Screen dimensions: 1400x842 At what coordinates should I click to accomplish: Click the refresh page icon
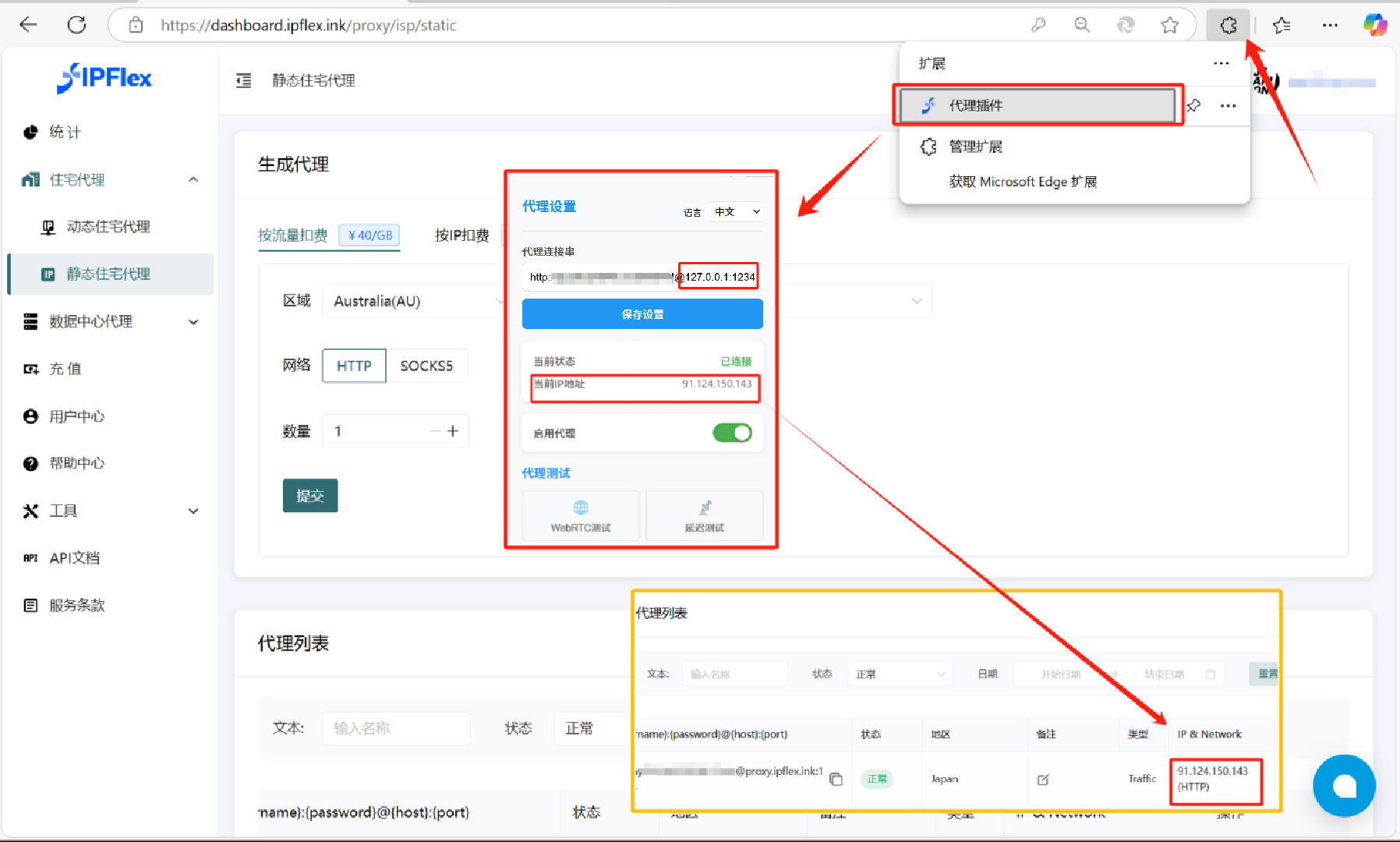pyautogui.click(x=76, y=25)
